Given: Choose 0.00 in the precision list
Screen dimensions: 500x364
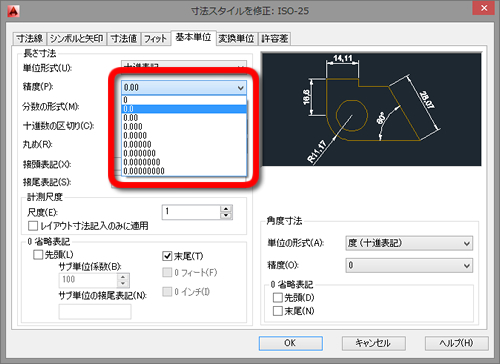Looking at the screenshot, I should coord(184,118).
